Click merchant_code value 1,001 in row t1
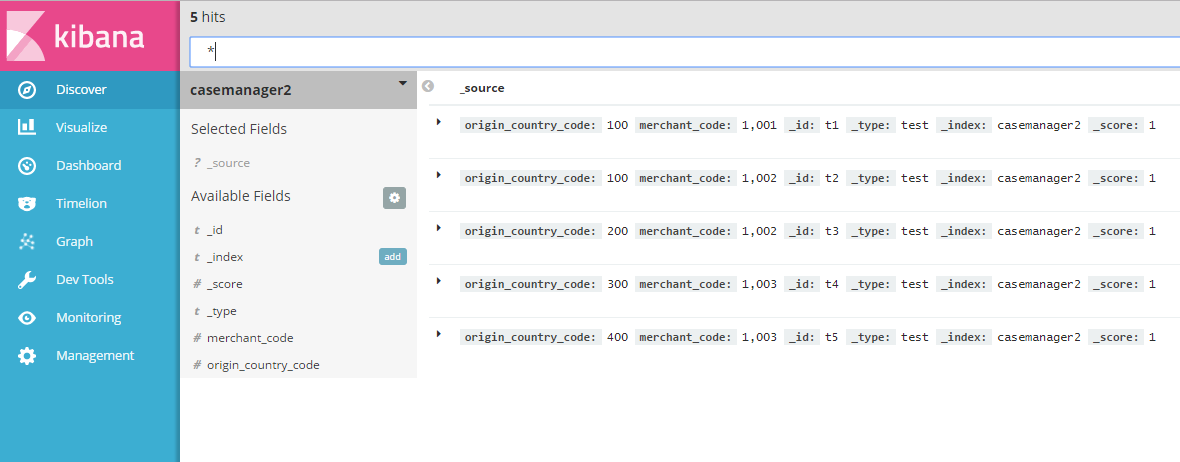Screen dimensions: 1180x462 [759, 126]
